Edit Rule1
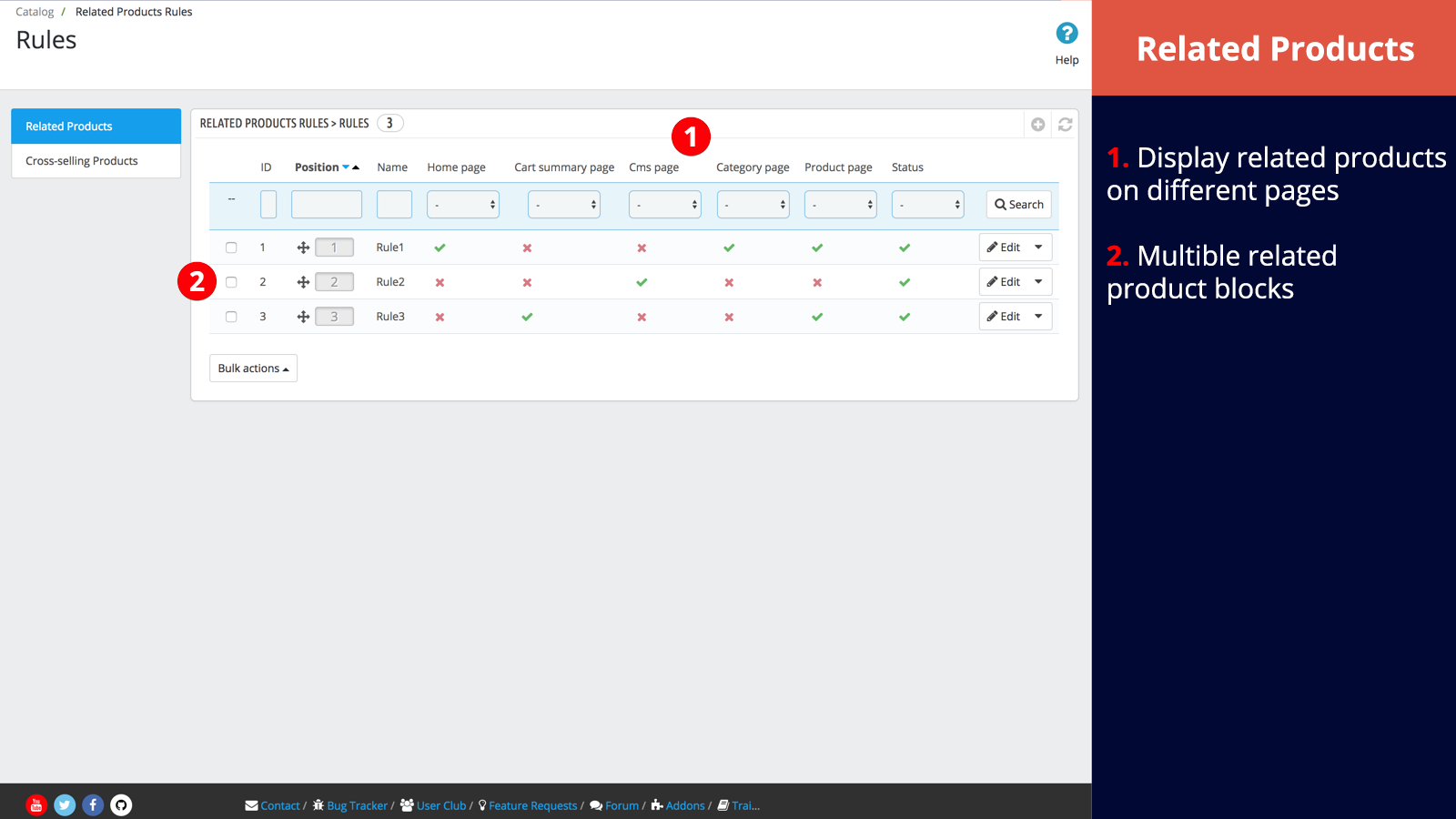This screenshot has width=1456, height=819. 1004,248
